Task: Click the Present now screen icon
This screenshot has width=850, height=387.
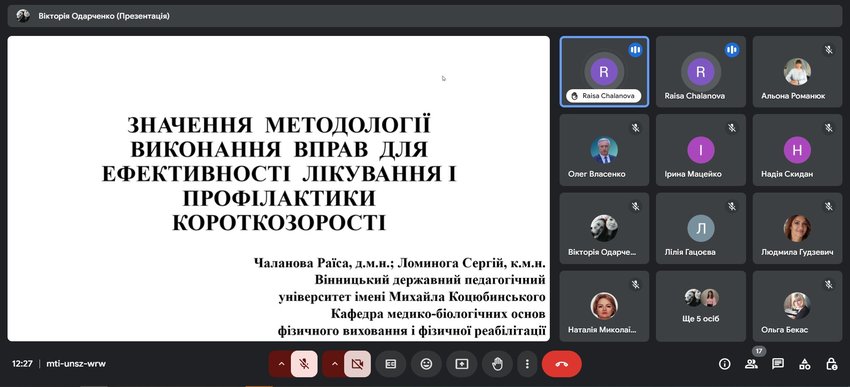Action: coord(461,364)
